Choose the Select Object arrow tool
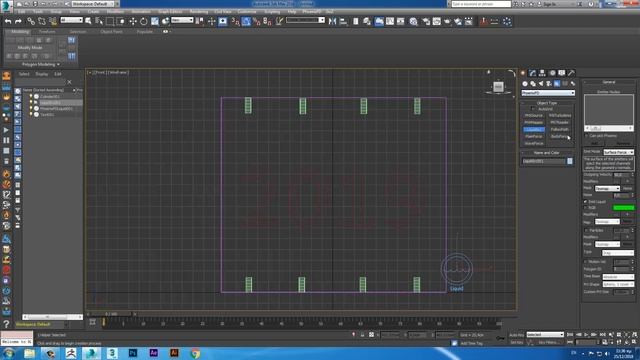 pos(88,21)
